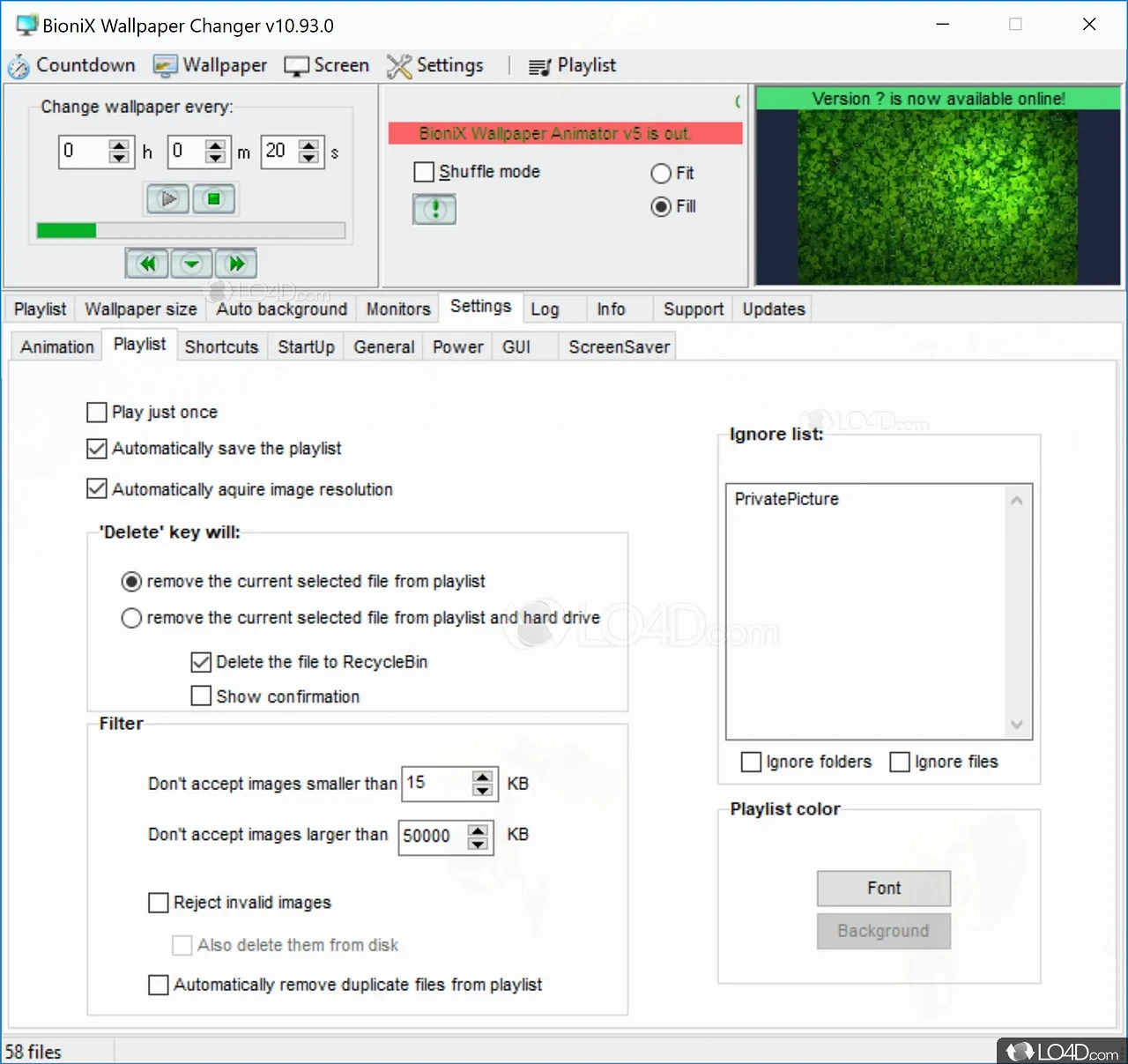The height and width of the screenshot is (1064, 1128).
Task: Select PrivatePicture in the ignore list
Action: pos(787,499)
